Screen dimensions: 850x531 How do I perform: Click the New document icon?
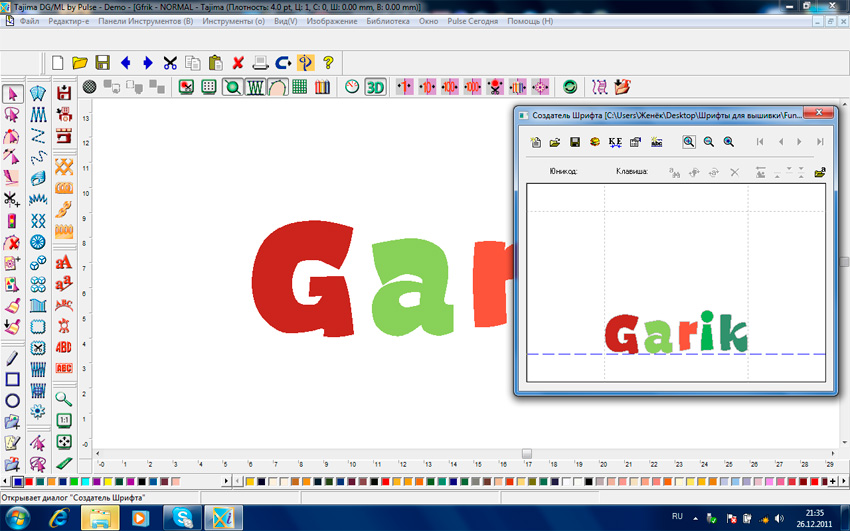click(x=58, y=62)
